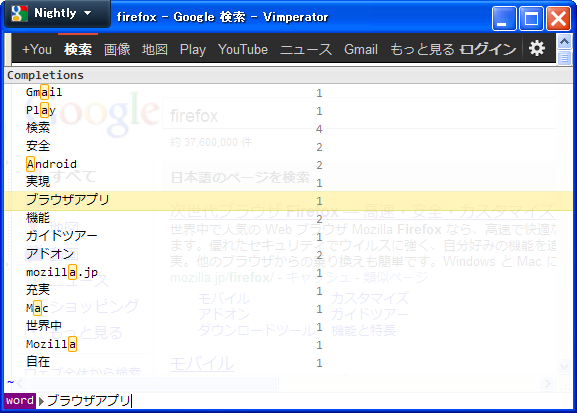This screenshot has width=577, height=413.
Task: Open +You in Google bar
Action: (x=37, y=49)
